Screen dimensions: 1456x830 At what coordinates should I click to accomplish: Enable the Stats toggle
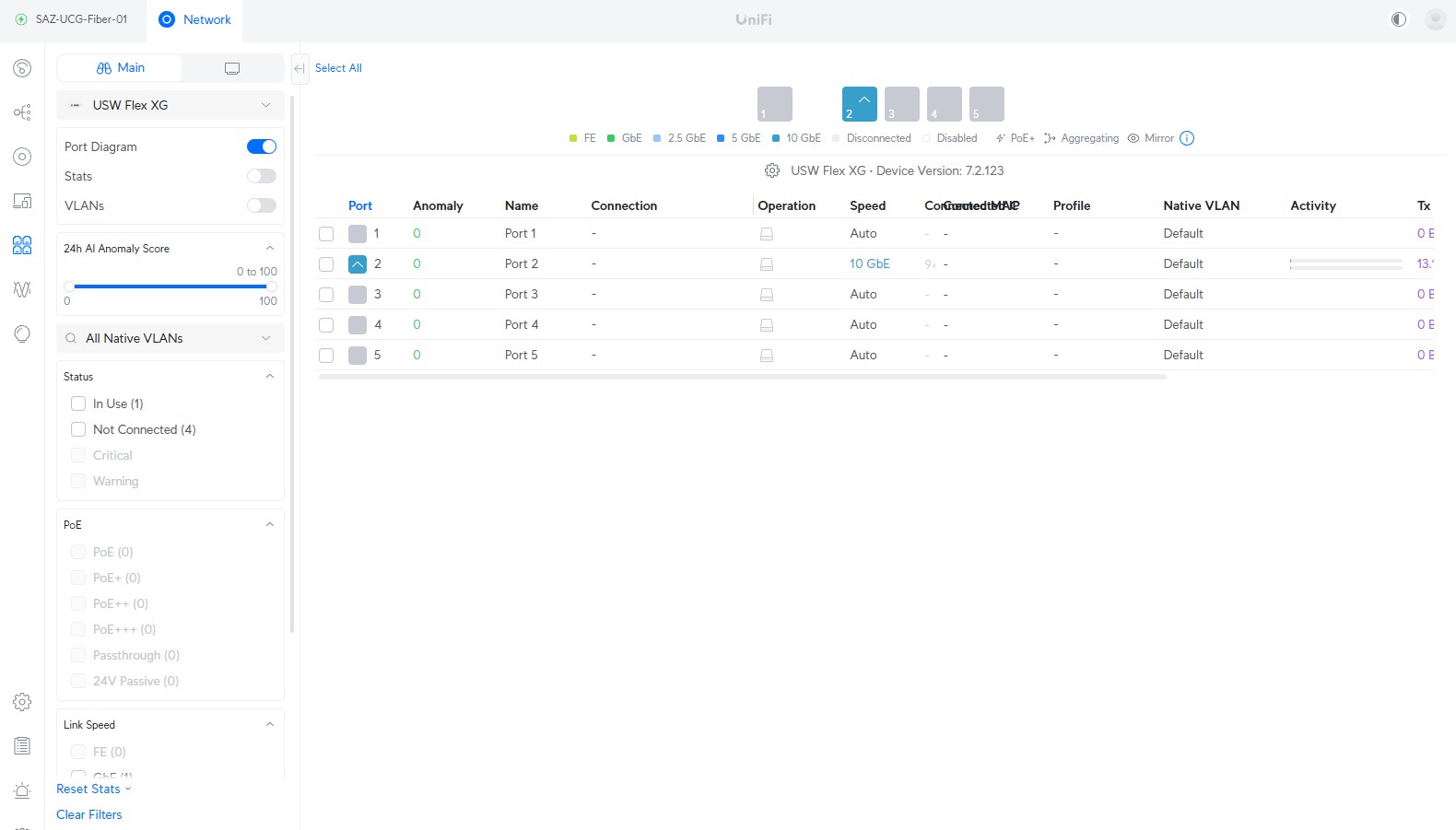tap(262, 176)
